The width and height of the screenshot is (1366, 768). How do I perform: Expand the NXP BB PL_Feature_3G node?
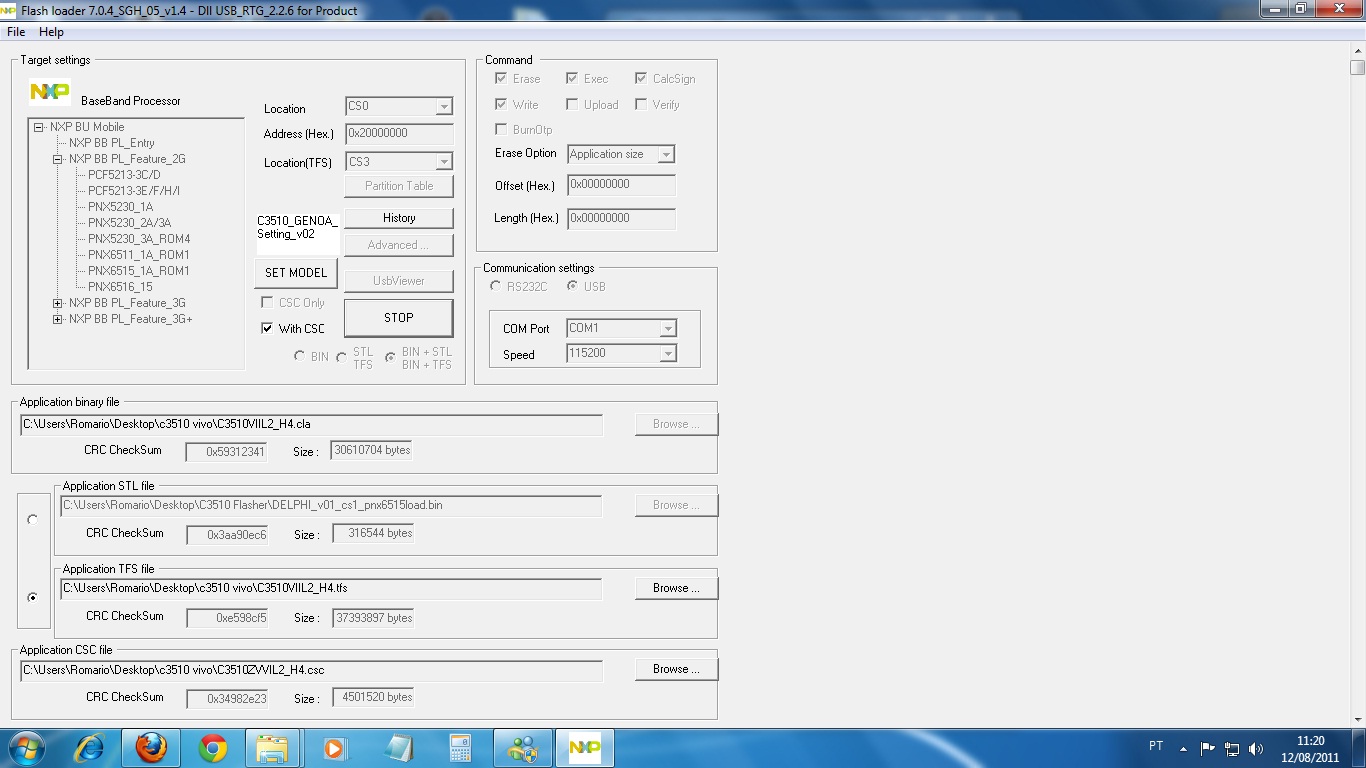57,303
